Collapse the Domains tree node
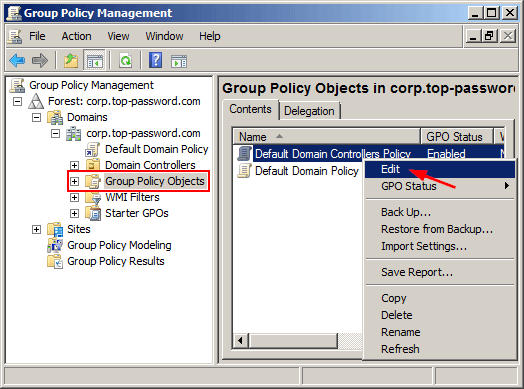 [x=36, y=117]
